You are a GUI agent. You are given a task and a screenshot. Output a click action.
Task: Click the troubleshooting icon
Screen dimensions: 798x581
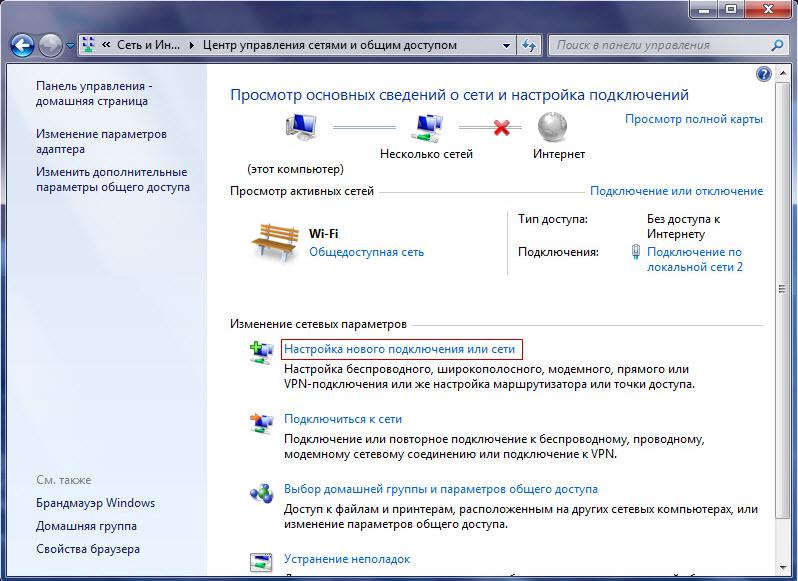click(262, 562)
